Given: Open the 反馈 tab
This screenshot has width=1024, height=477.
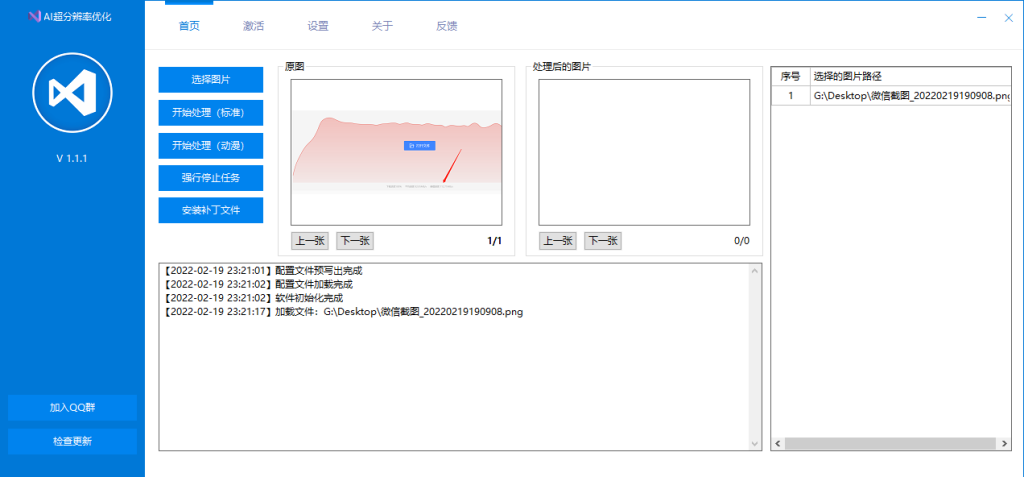Looking at the screenshot, I should pyautogui.click(x=447, y=26).
